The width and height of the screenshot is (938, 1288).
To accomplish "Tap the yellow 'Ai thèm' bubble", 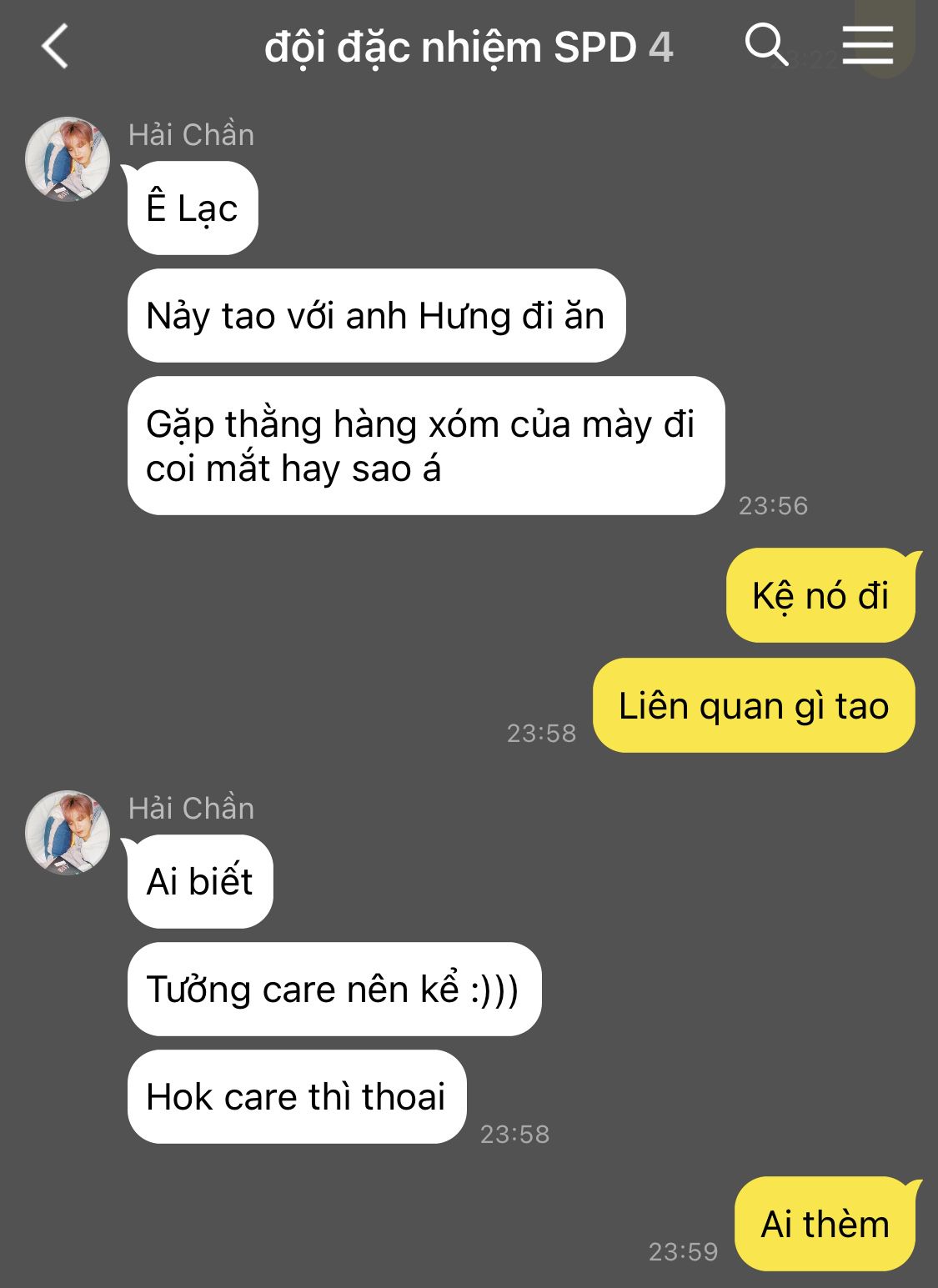I will click(x=825, y=1224).
